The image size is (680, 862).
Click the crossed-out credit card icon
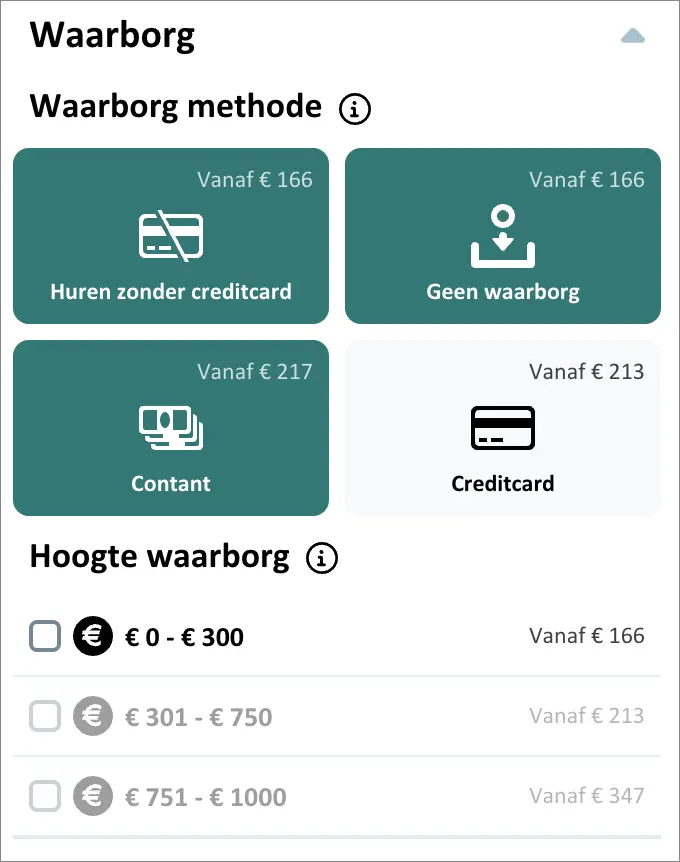(x=170, y=237)
